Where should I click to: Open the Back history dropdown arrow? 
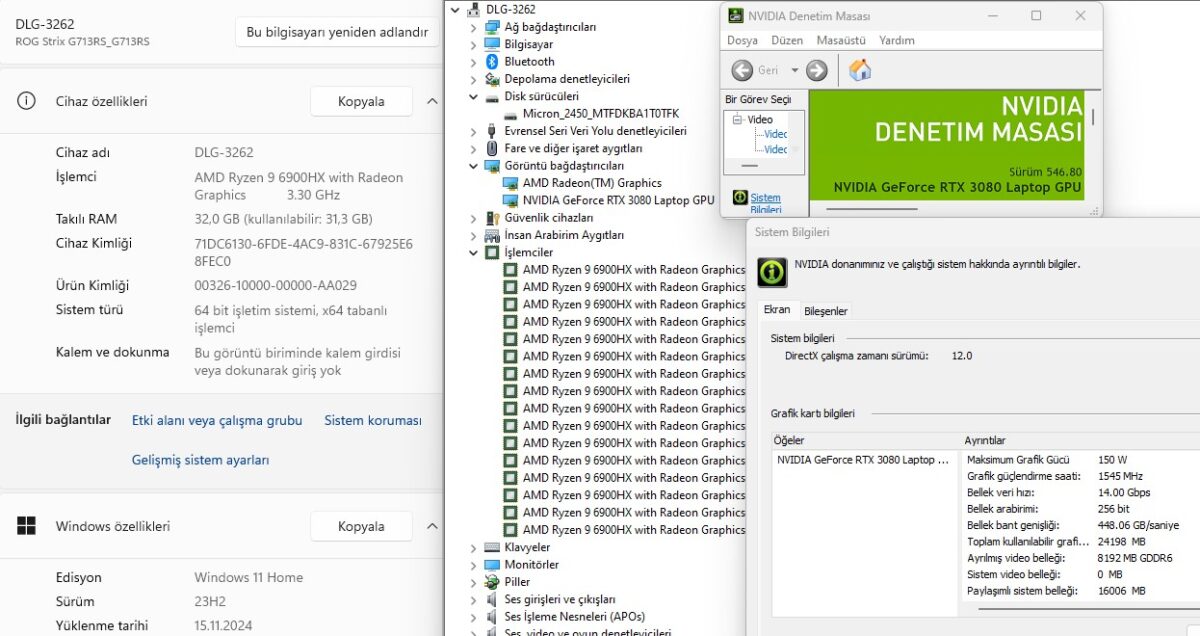point(795,70)
